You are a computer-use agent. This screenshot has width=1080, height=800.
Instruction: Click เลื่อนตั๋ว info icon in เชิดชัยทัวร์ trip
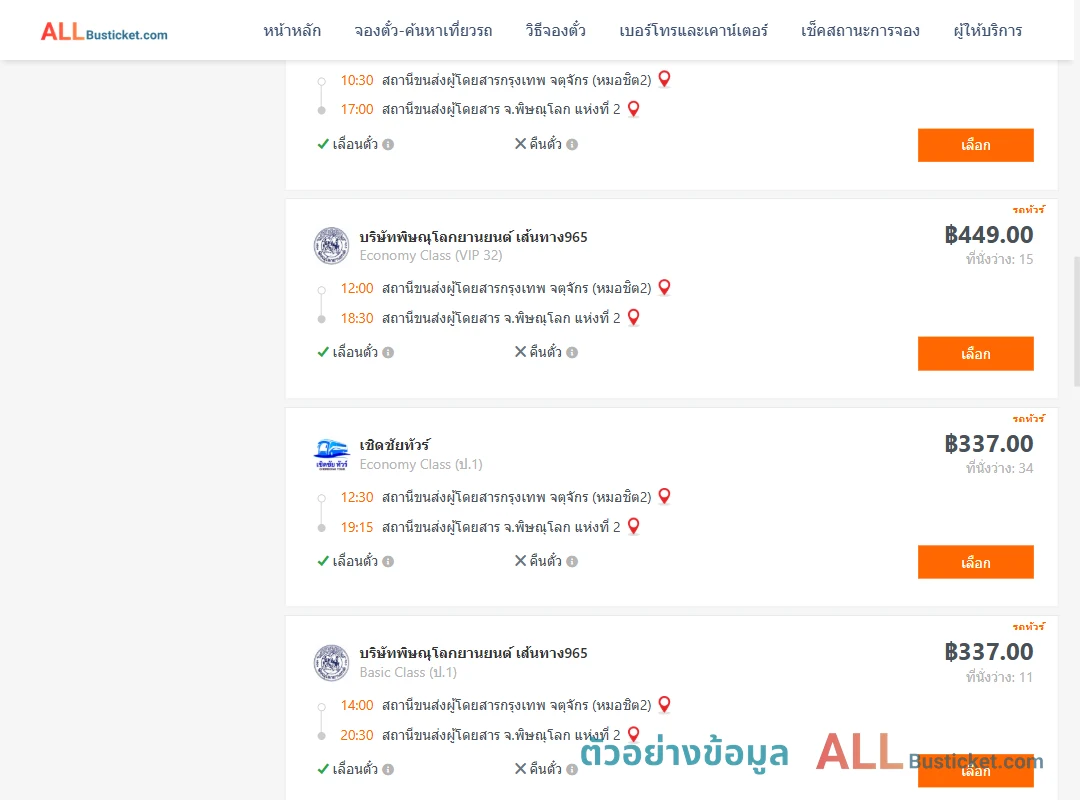pyautogui.click(x=388, y=562)
